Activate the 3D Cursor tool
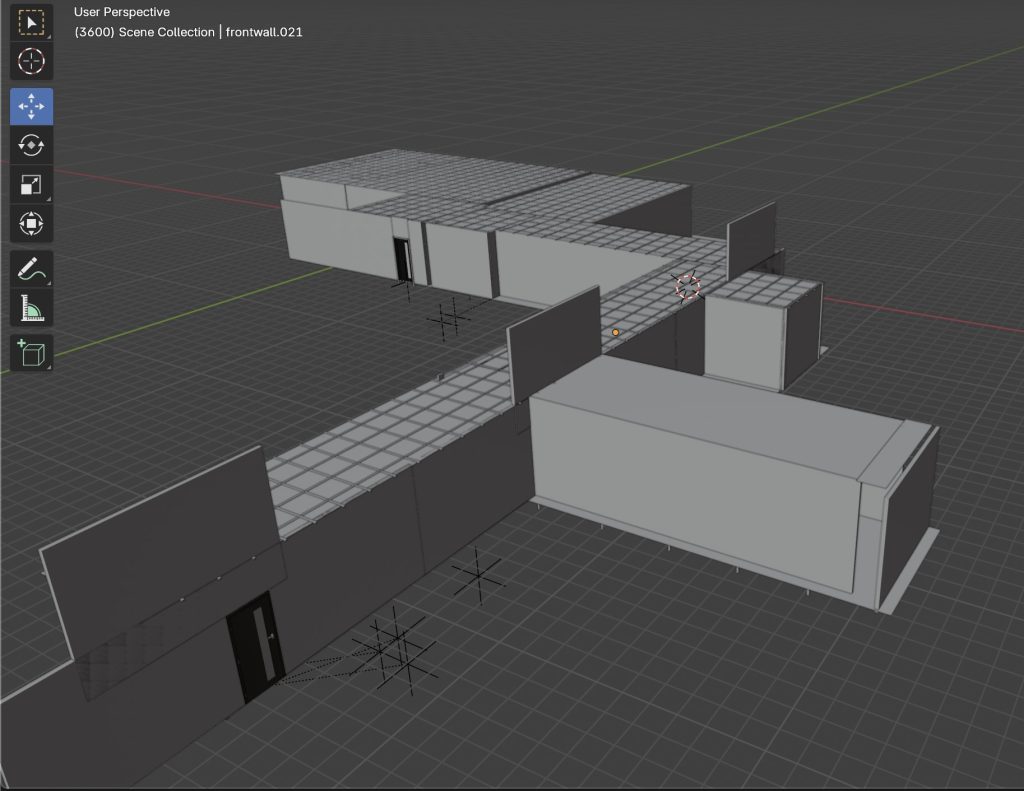The height and width of the screenshot is (791, 1024). pos(31,61)
